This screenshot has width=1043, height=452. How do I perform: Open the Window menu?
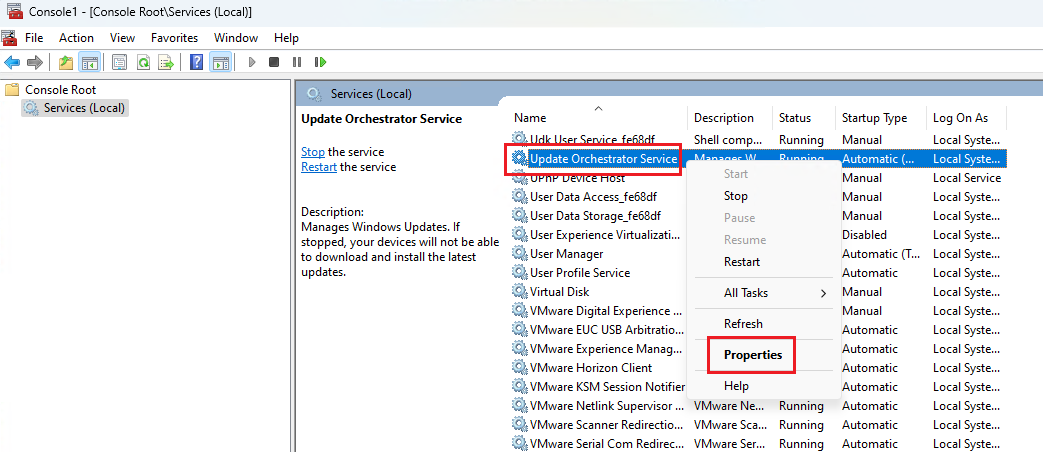point(236,38)
